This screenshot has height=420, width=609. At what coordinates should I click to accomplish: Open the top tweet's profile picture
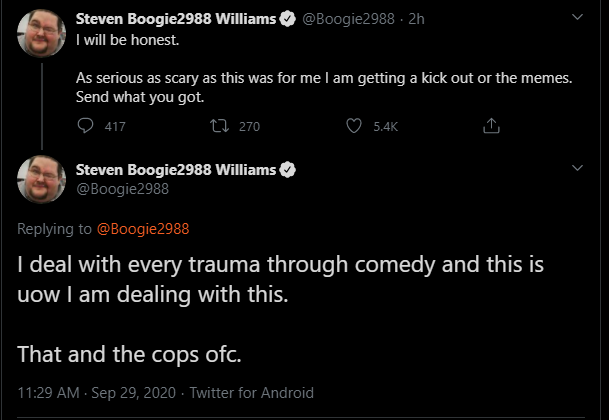pos(41,33)
